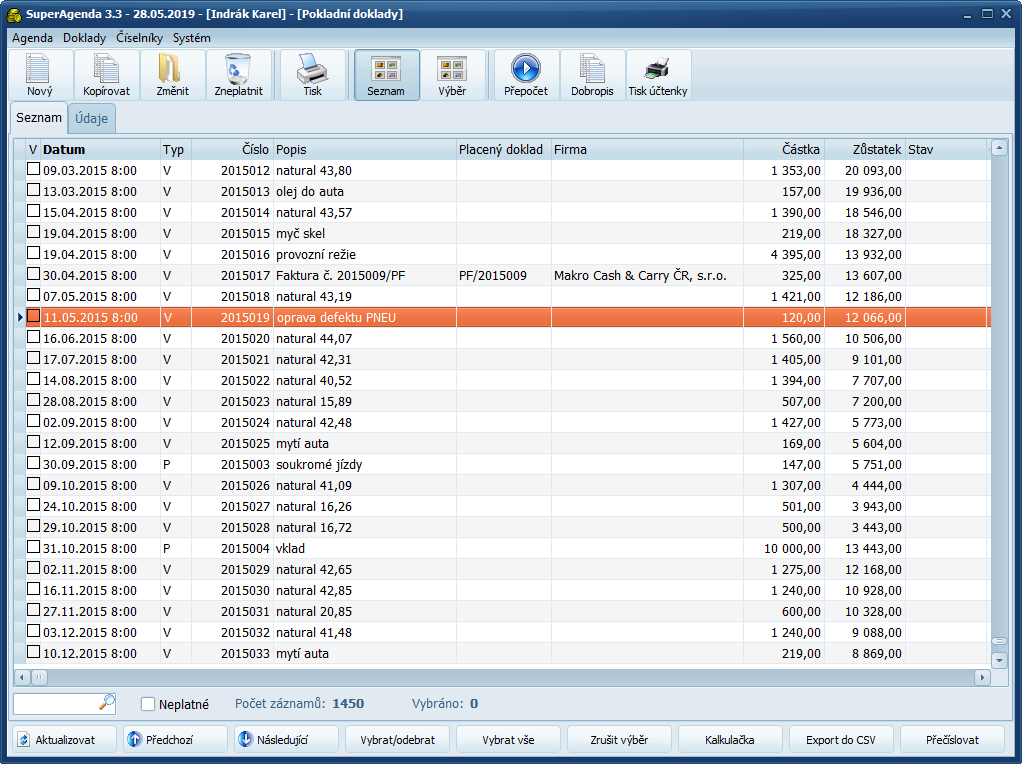This screenshot has height=764, width=1022.
Task: Select the PF/2015009 cell
Action: (504, 276)
